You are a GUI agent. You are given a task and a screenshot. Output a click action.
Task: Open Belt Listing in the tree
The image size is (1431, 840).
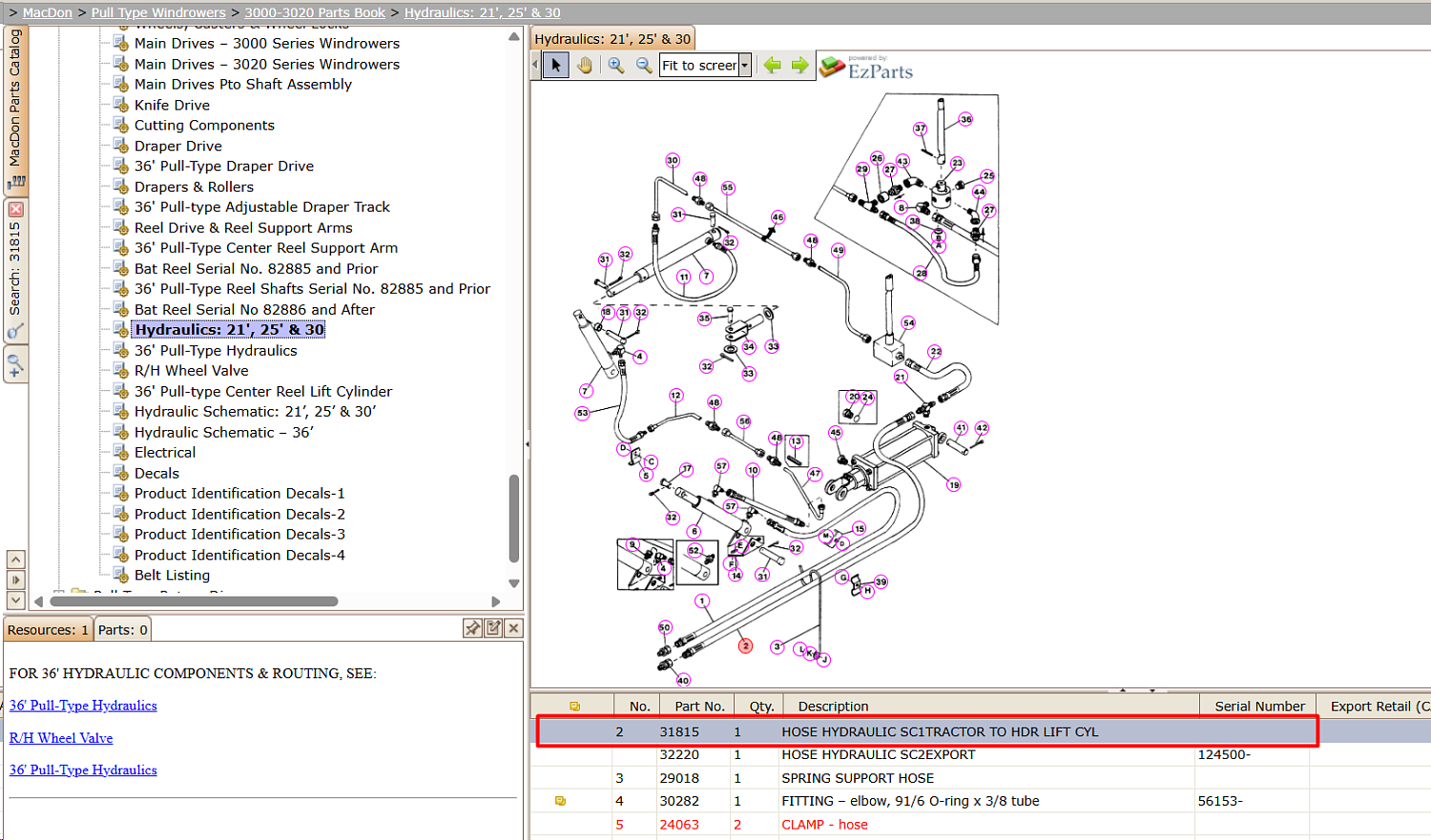(172, 576)
